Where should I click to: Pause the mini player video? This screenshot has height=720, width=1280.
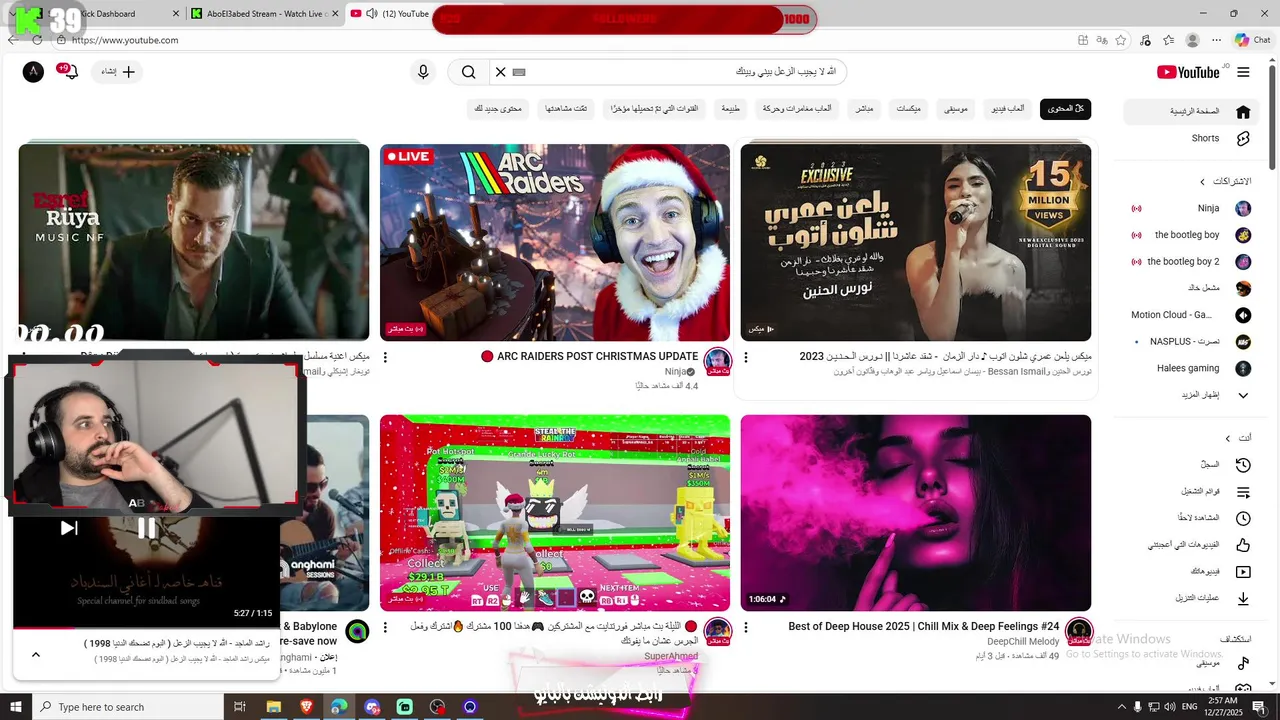[x=146, y=528]
